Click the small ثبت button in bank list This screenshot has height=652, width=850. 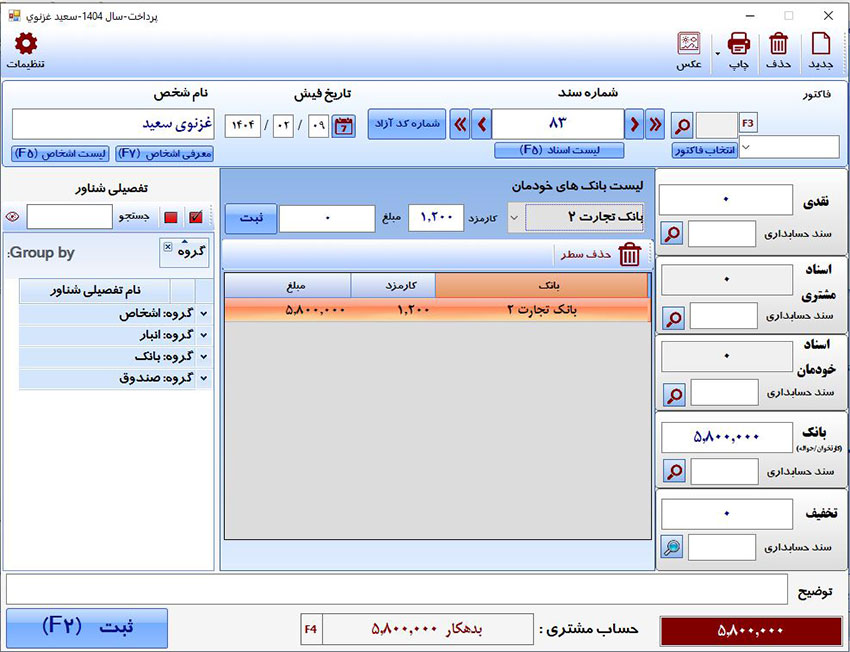(x=251, y=218)
